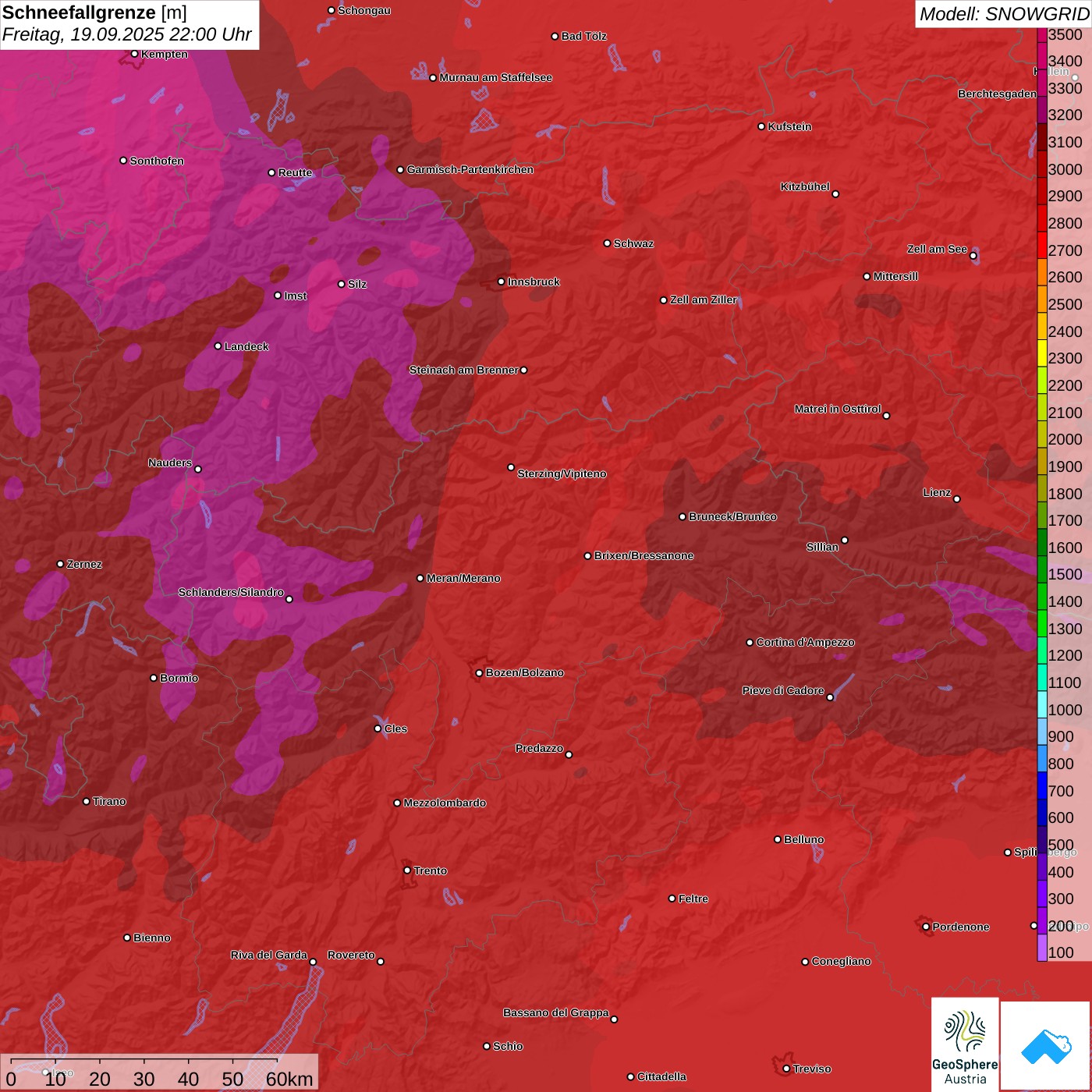The height and width of the screenshot is (1092, 1092).
Task: Click the 'Garmisch-Partenkirchen' label
Action: tap(470, 169)
